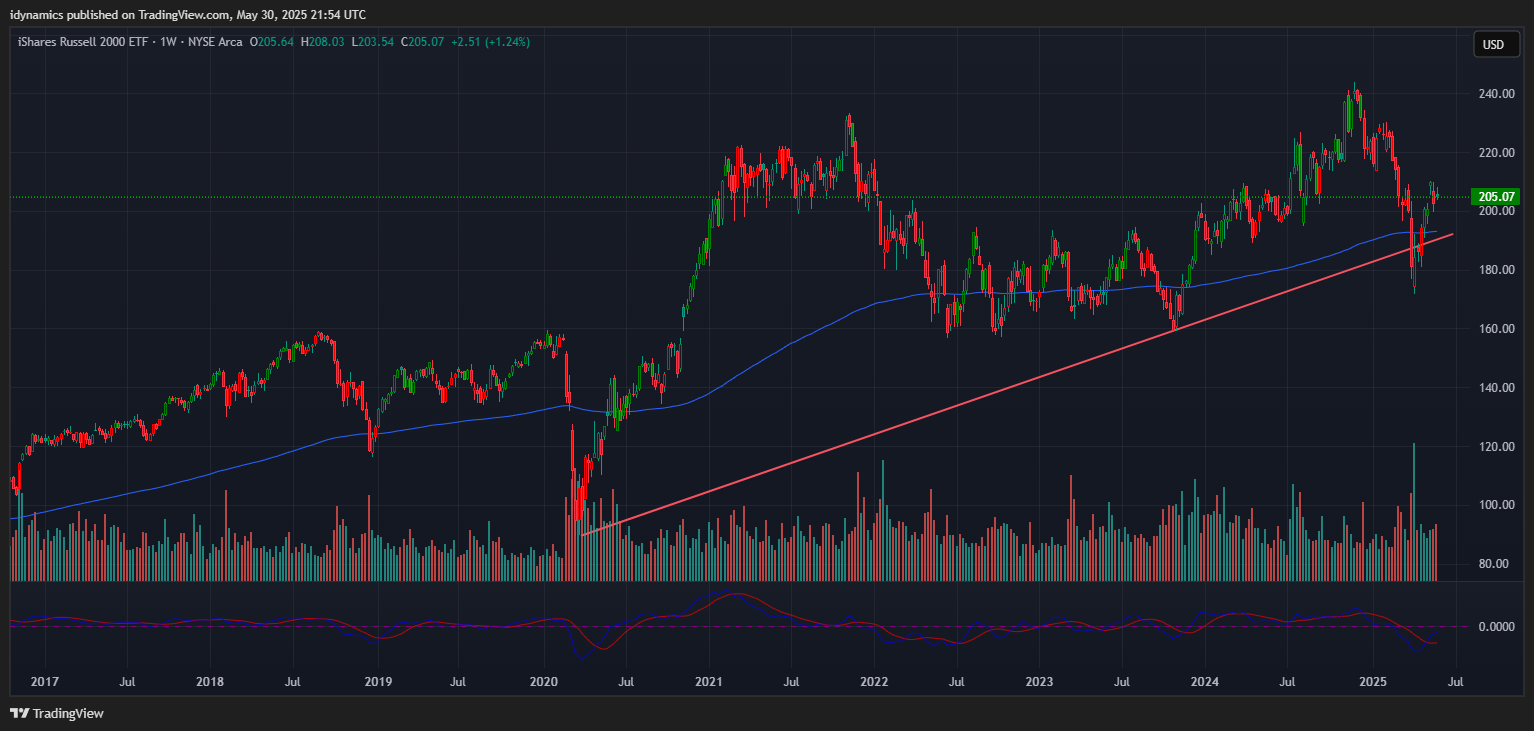Click the open value O205.64
Image resolution: width=1534 pixels, height=731 pixels.
(271, 42)
